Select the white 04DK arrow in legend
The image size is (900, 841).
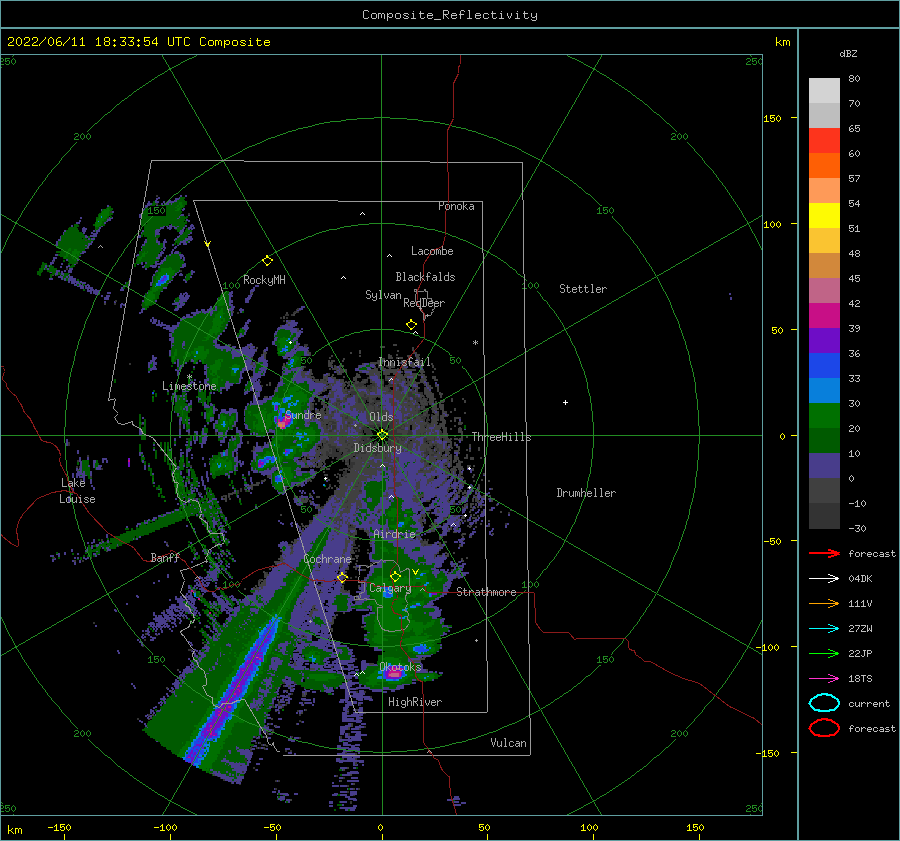pos(824,578)
